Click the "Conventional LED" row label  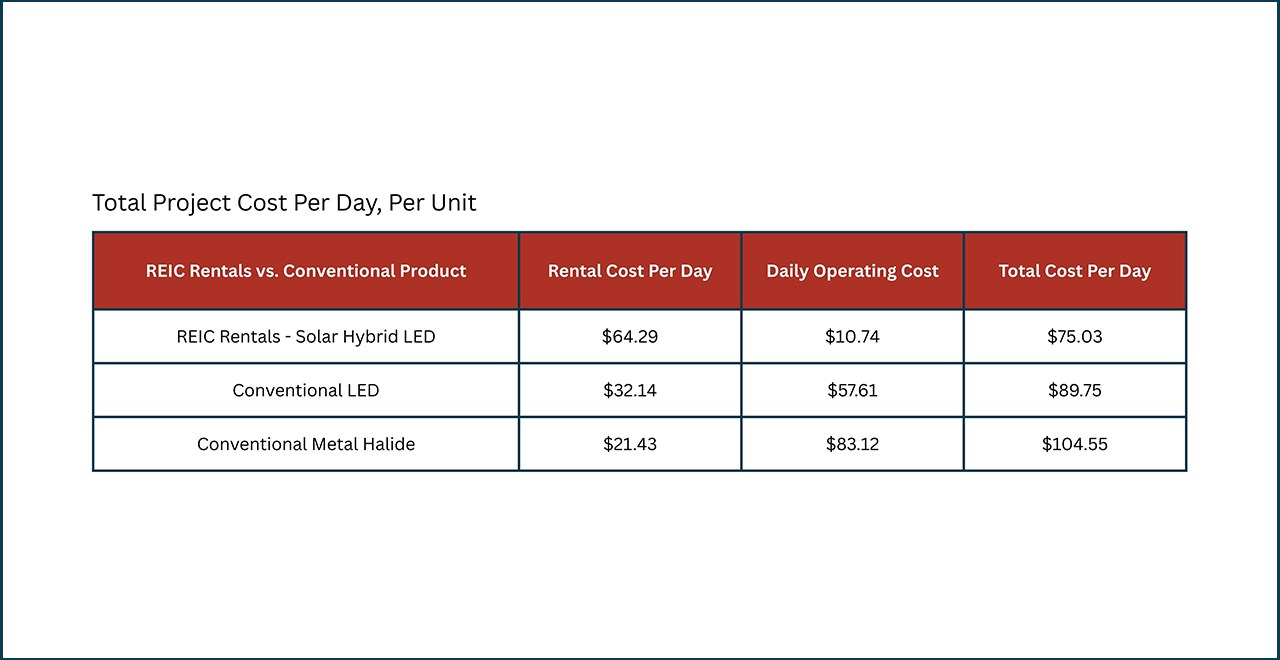coord(306,390)
